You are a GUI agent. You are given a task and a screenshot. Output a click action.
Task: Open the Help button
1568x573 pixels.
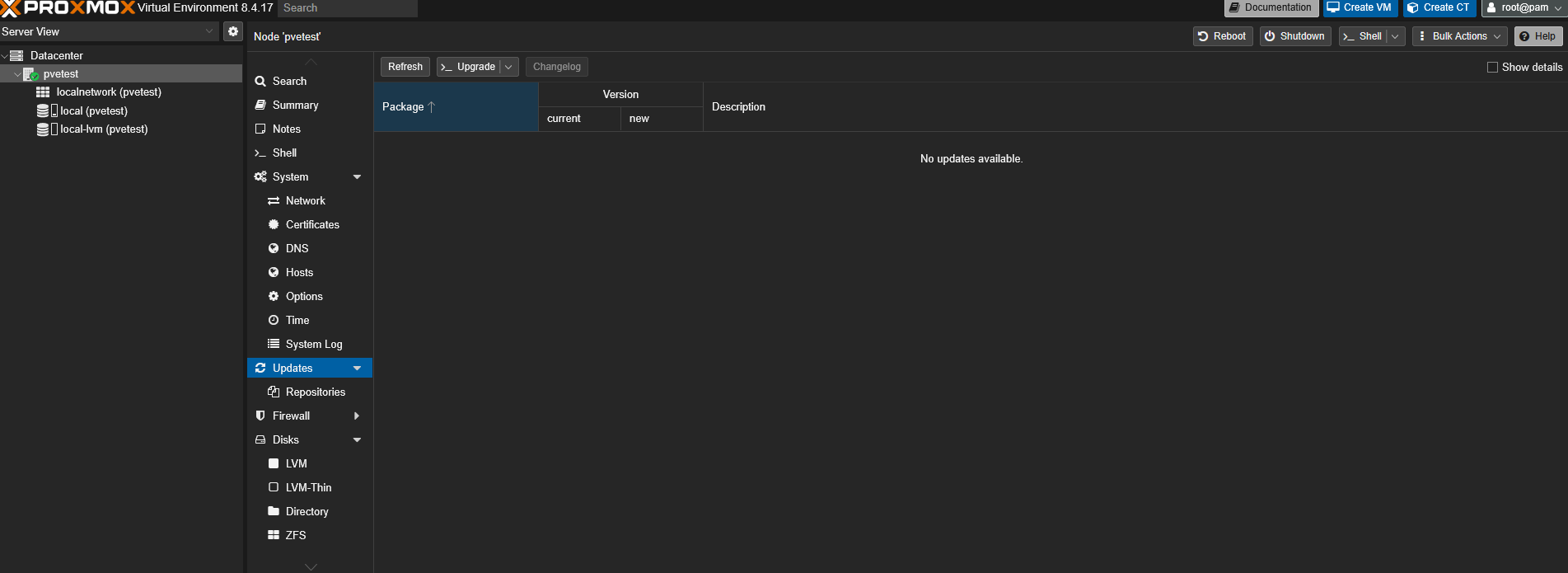click(x=1538, y=36)
